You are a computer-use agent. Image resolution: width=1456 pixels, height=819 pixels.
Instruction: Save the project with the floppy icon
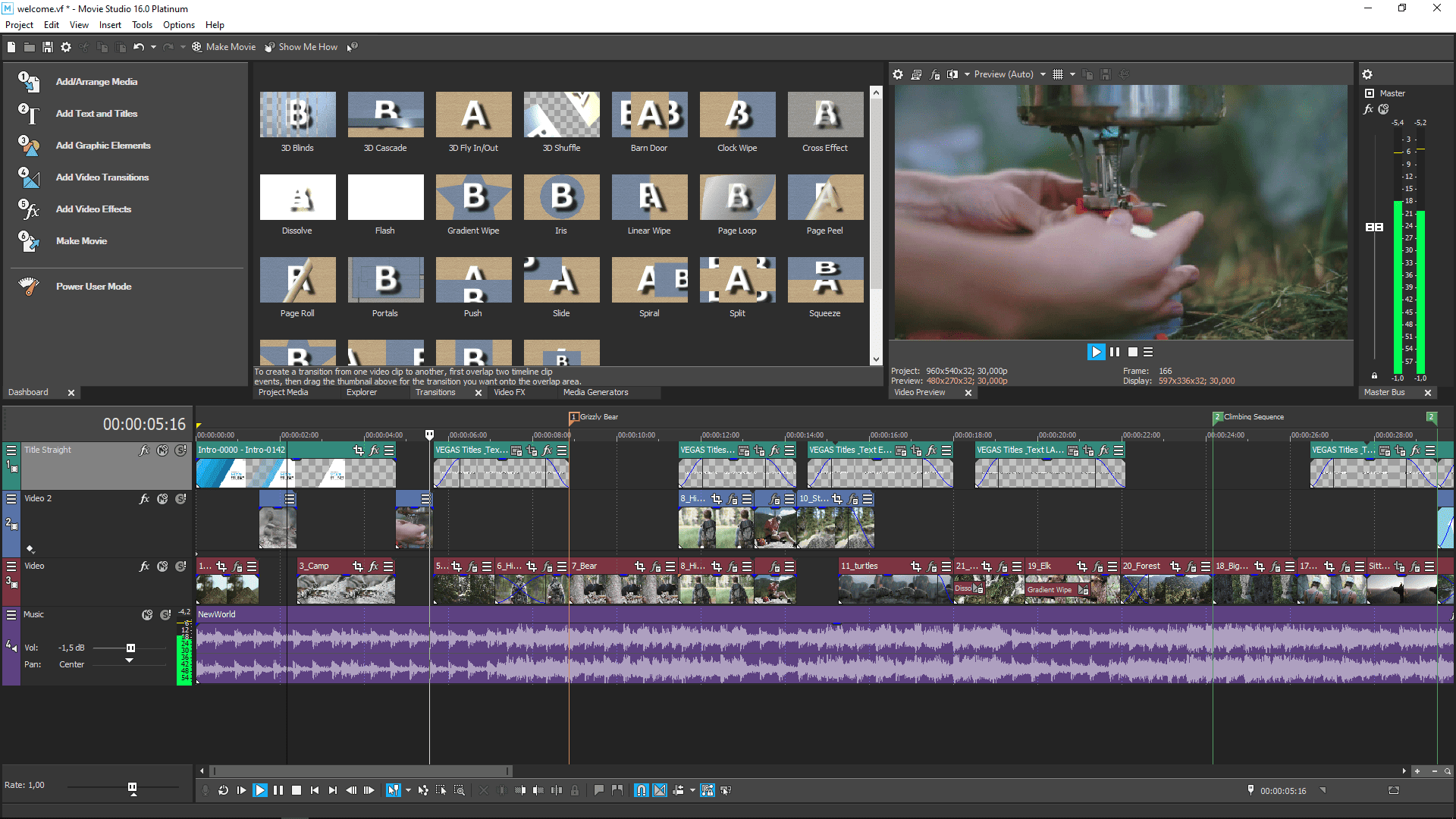47,47
